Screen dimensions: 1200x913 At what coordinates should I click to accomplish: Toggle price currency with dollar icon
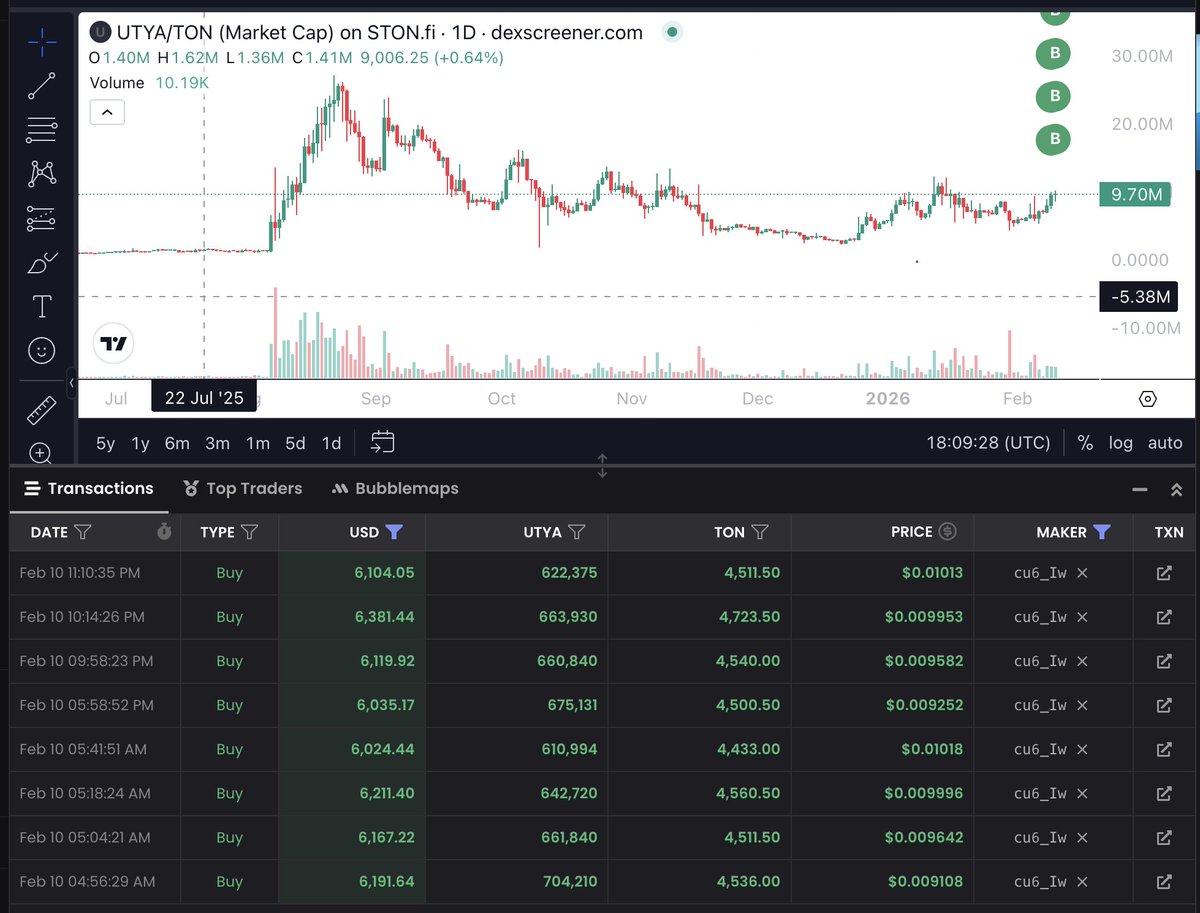pos(948,532)
